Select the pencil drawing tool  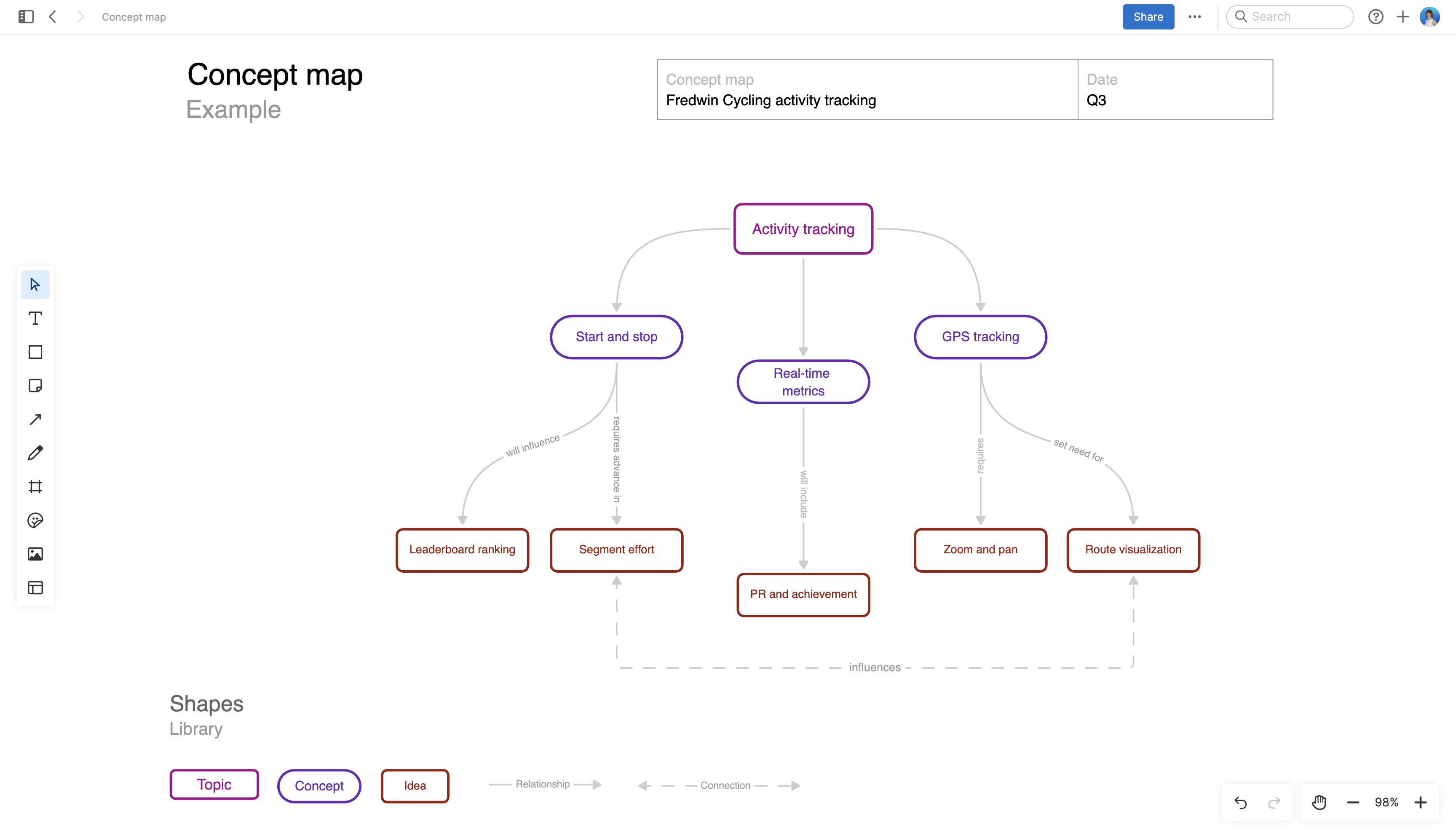tap(35, 453)
